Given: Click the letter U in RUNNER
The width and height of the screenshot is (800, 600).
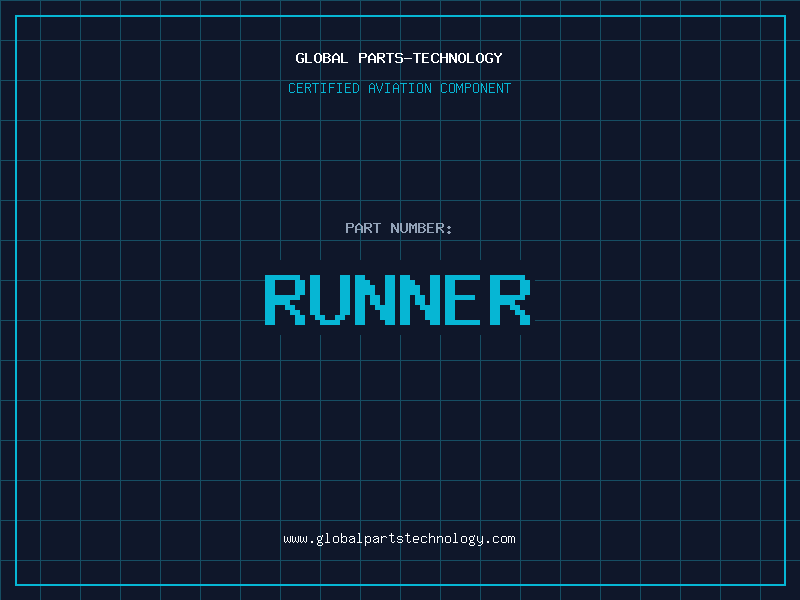Looking at the screenshot, I should click(330, 299).
